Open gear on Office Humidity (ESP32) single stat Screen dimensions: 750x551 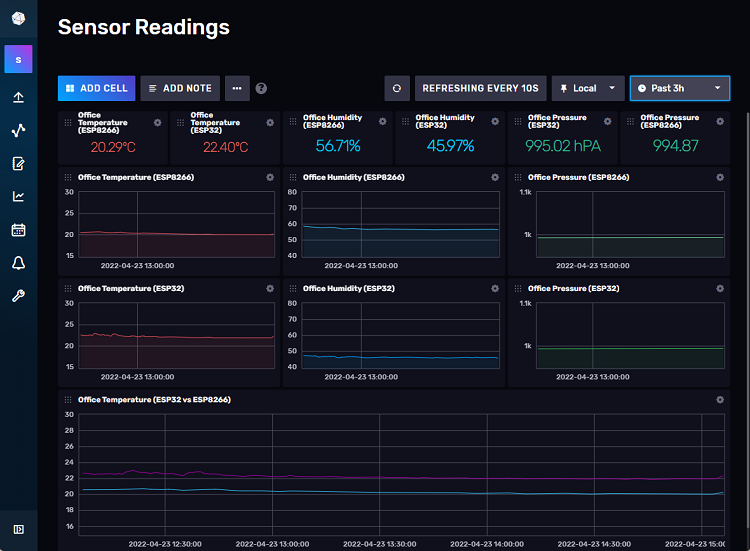coord(495,121)
